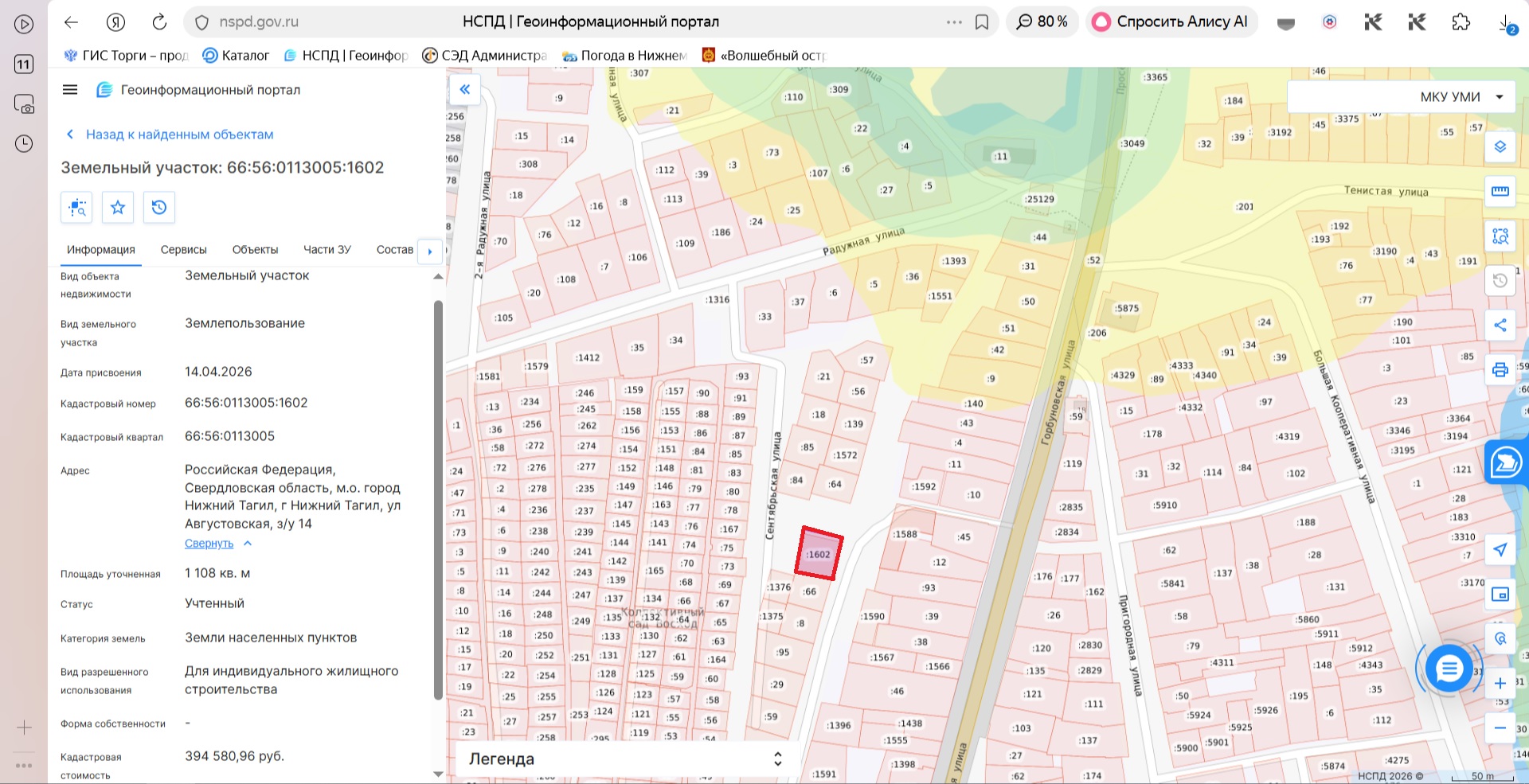
Task: Open the Части ЗУ tab
Action: tap(327, 250)
